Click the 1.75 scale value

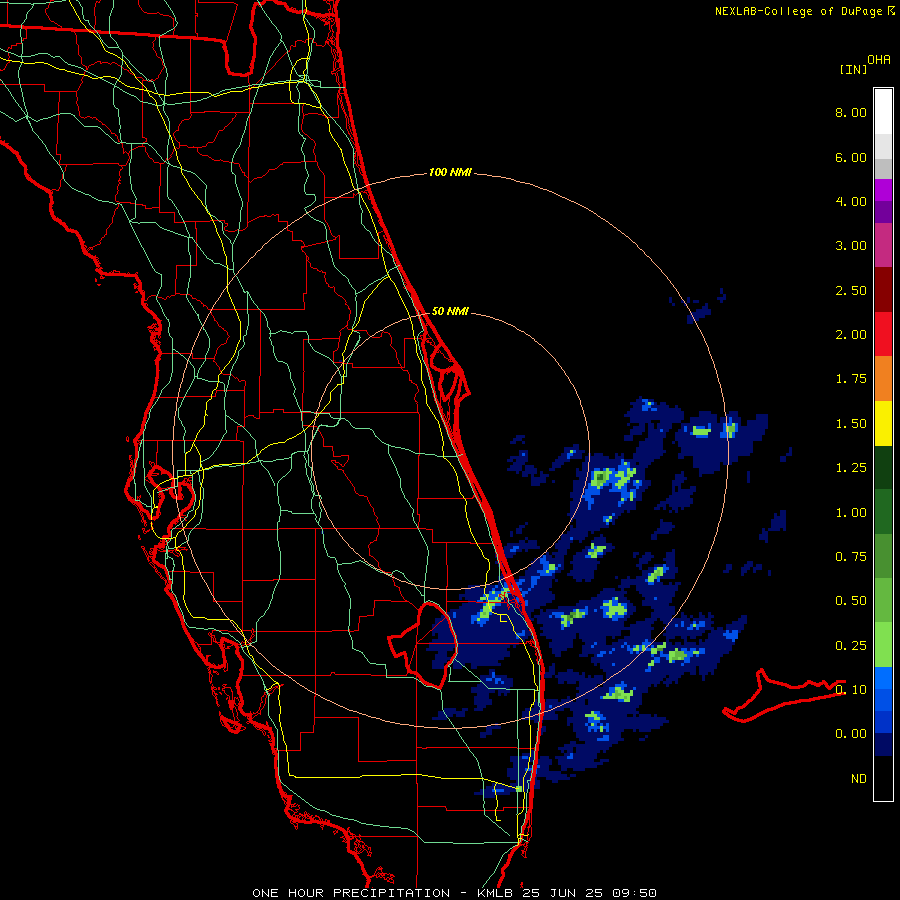click(x=851, y=379)
